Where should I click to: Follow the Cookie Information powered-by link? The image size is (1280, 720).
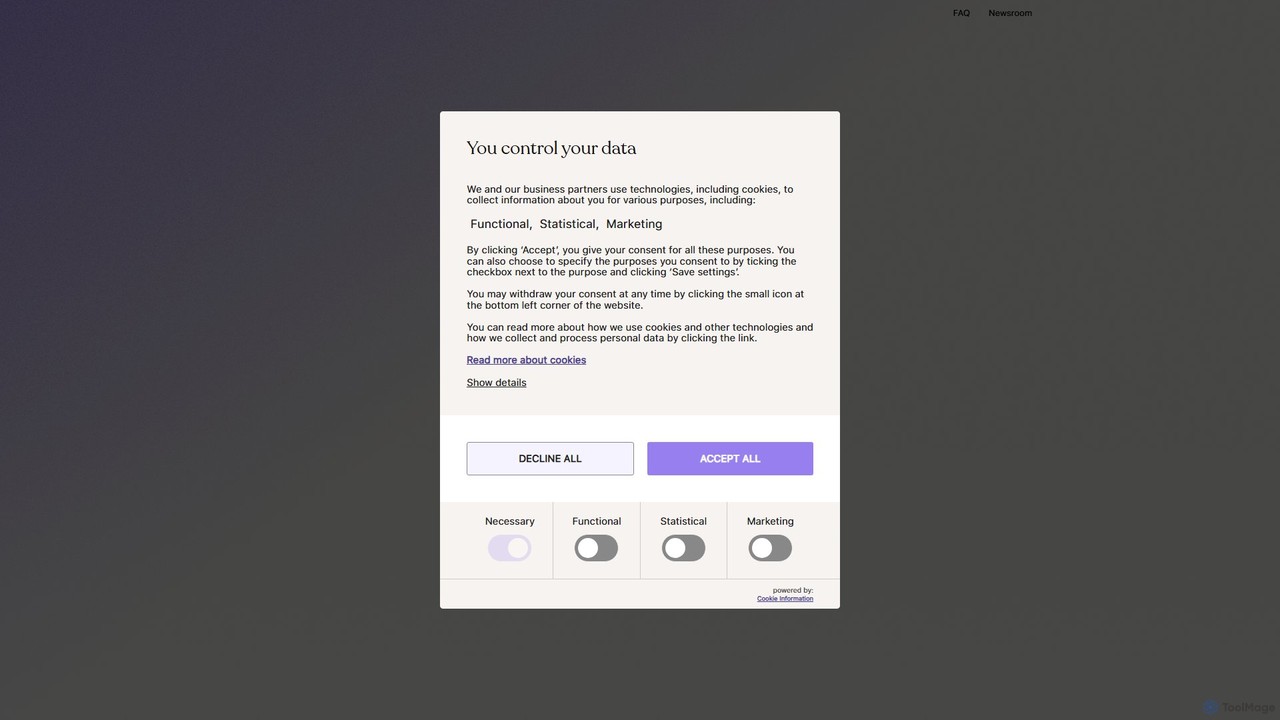(x=785, y=599)
